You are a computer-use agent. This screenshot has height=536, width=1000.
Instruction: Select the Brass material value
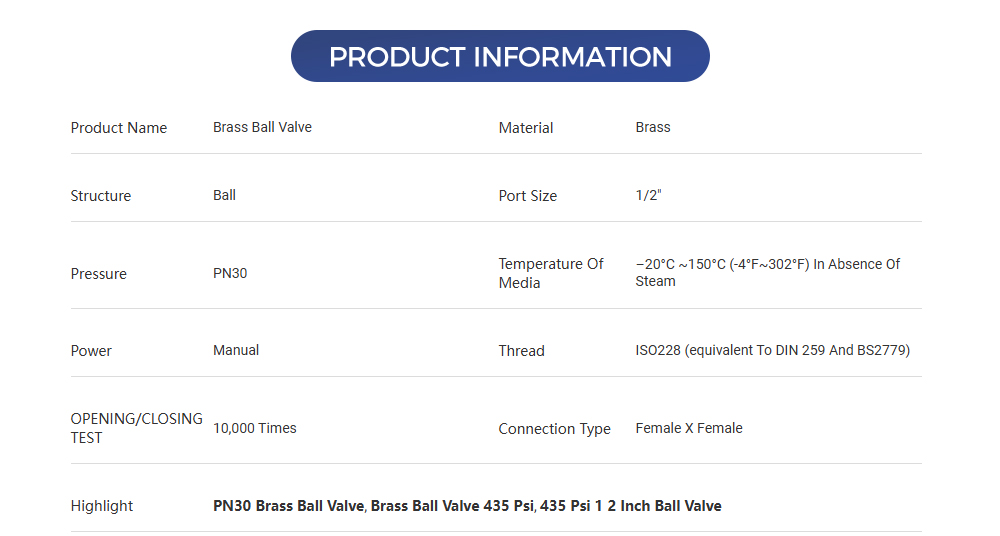click(x=653, y=127)
